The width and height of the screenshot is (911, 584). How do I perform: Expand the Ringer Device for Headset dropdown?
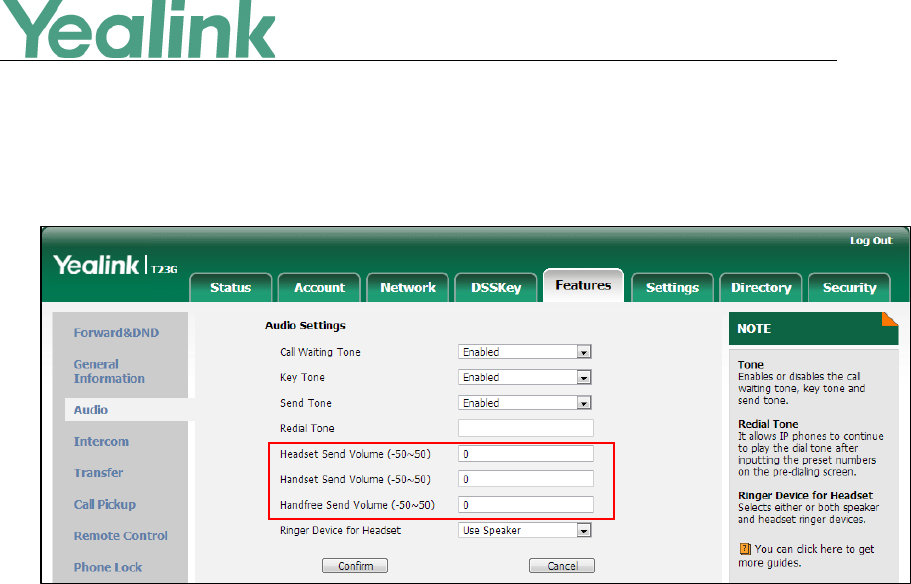pyautogui.click(x=525, y=531)
